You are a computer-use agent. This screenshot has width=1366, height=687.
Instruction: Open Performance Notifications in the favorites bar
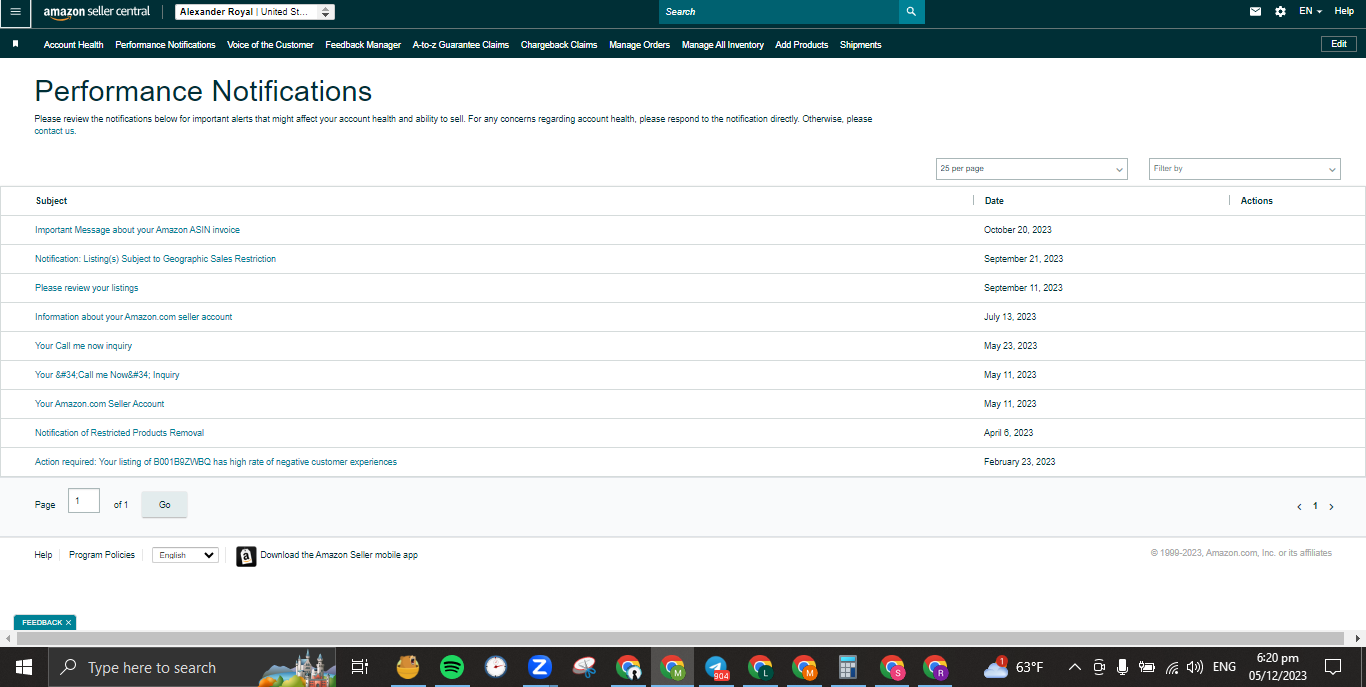(165, 45)
